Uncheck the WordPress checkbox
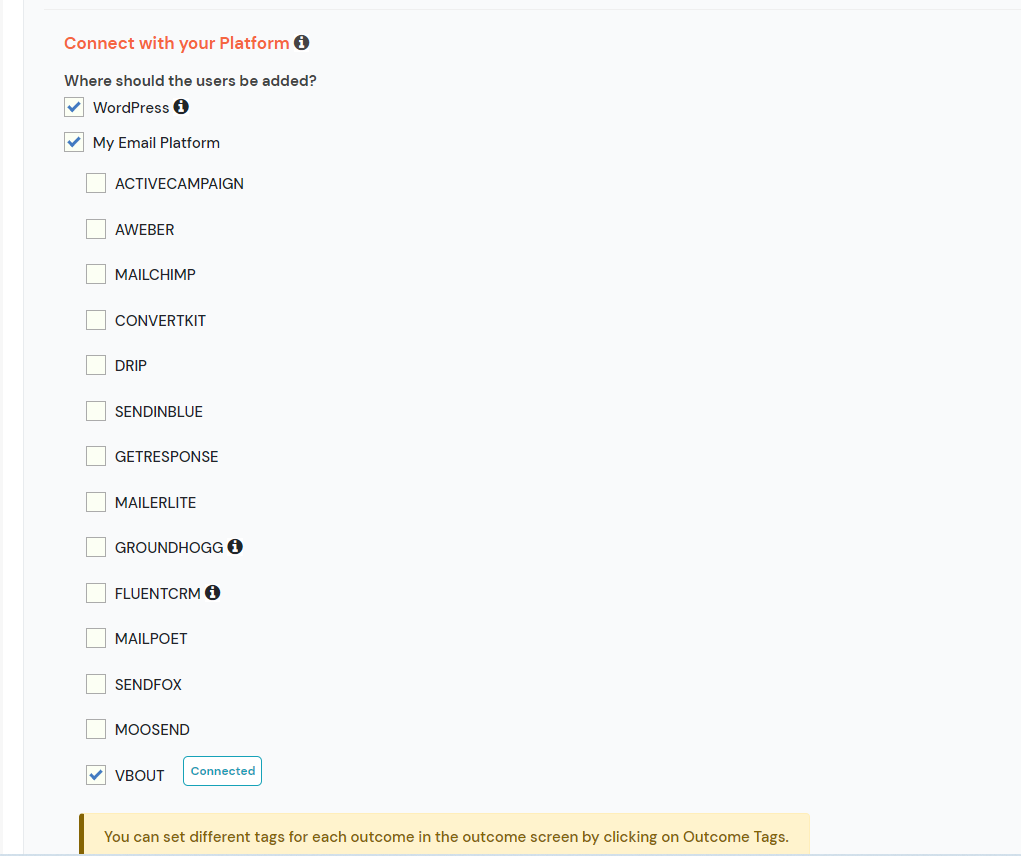1021x856 pixels. pos(74,107)
